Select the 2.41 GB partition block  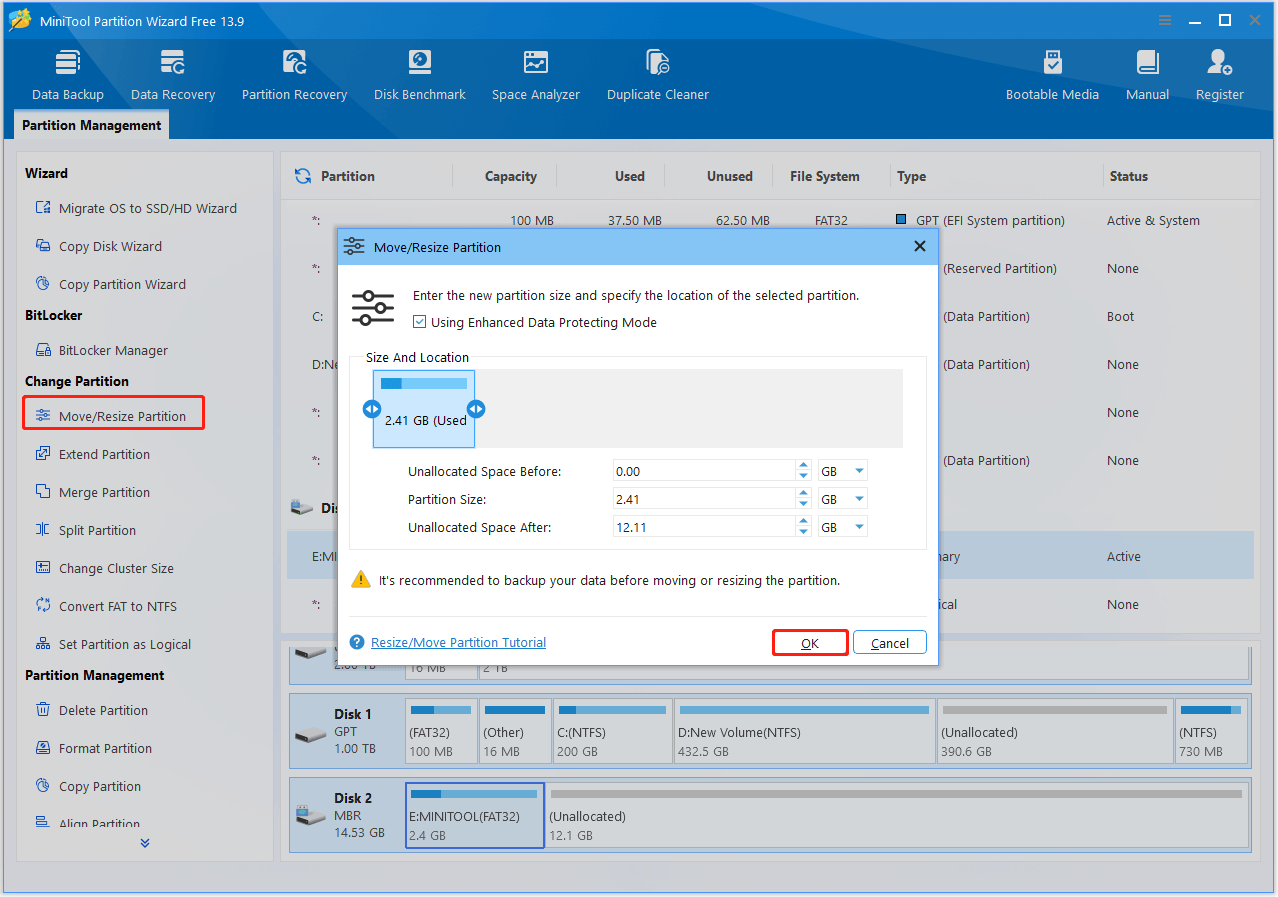click(x=424, y=409)
